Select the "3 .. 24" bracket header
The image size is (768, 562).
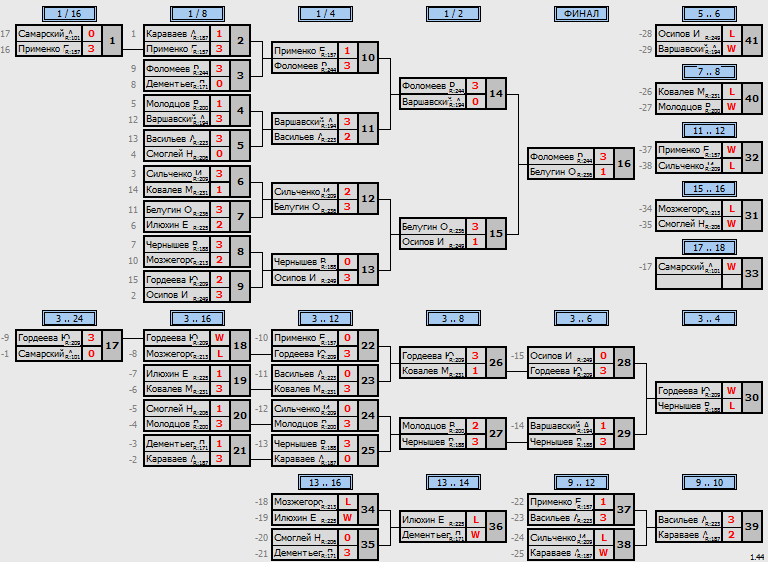pos(69,318)
